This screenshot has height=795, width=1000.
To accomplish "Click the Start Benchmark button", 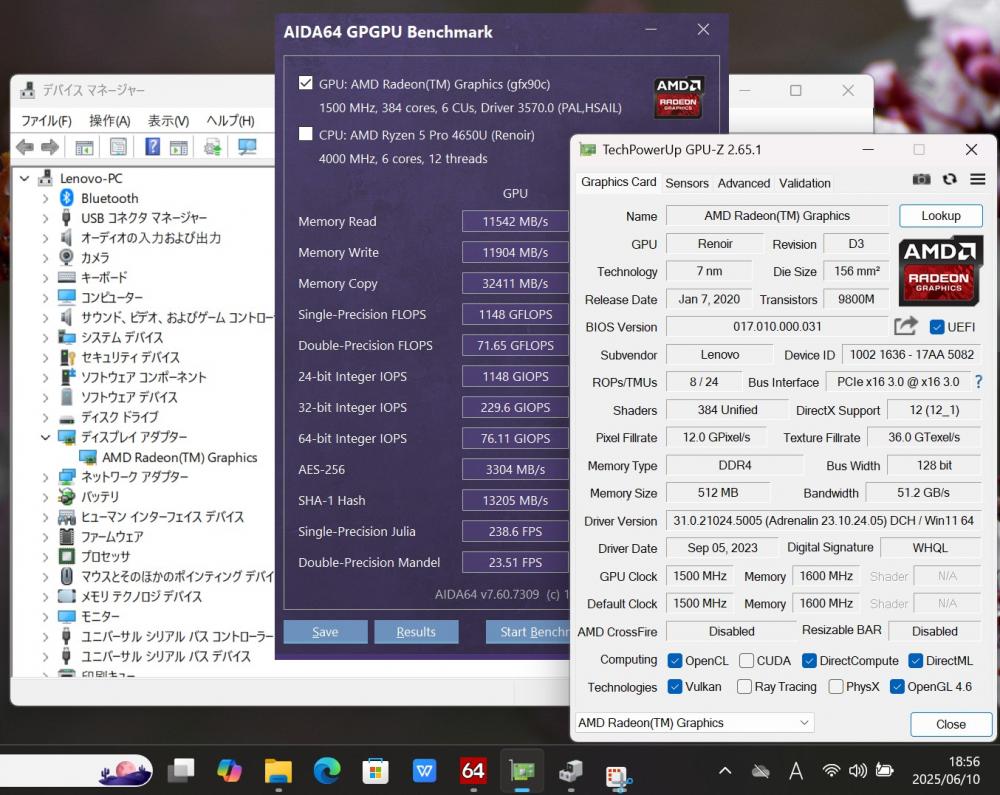I will (x=528, y=631).
